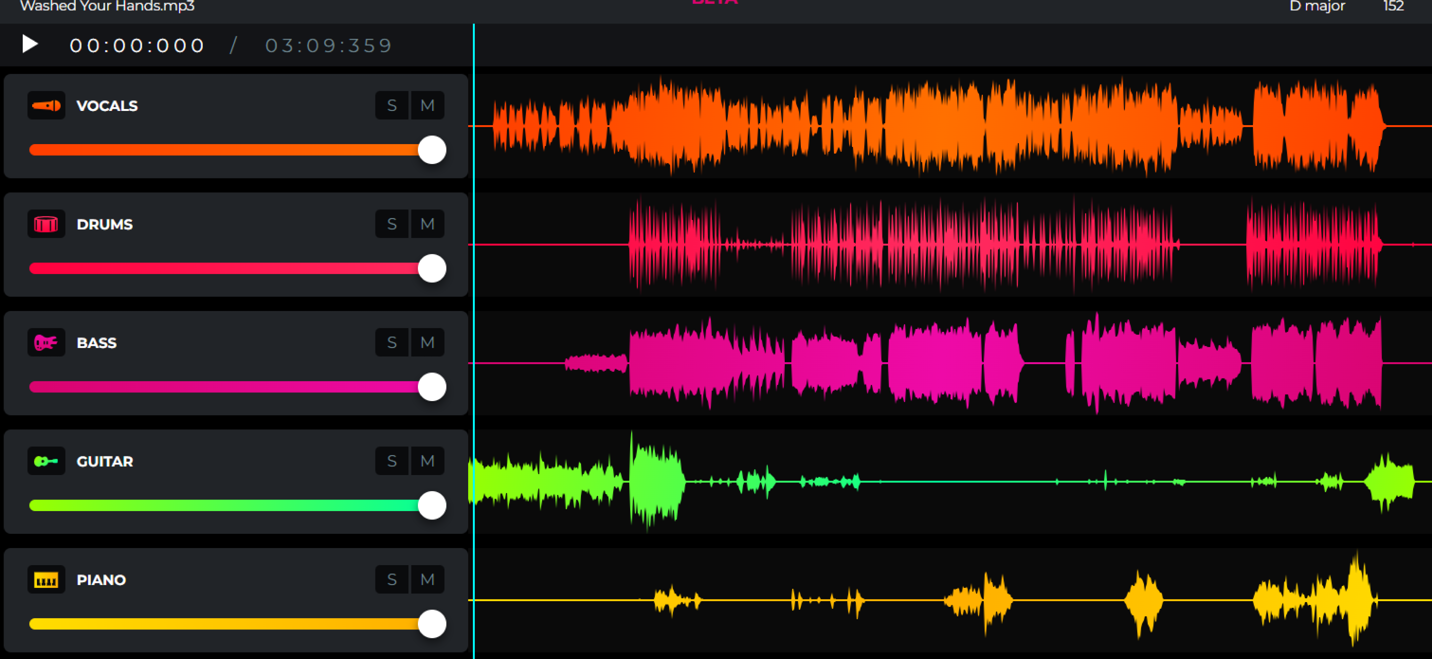This screenshot has height=659, width=1432.
Task: Solo the Vocals track
Action: tap(392, 106)
